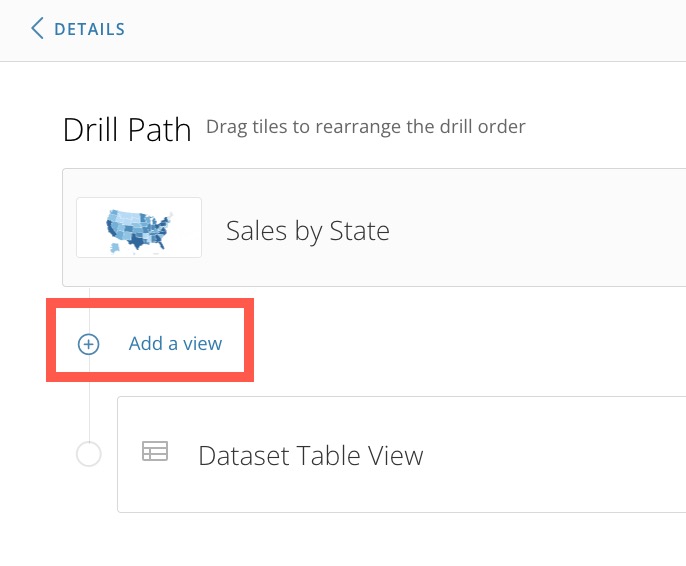The height and width of the screenshot is (566, 686).
Task: Click the word 'State' in the tile title
Action: point(359,231)
